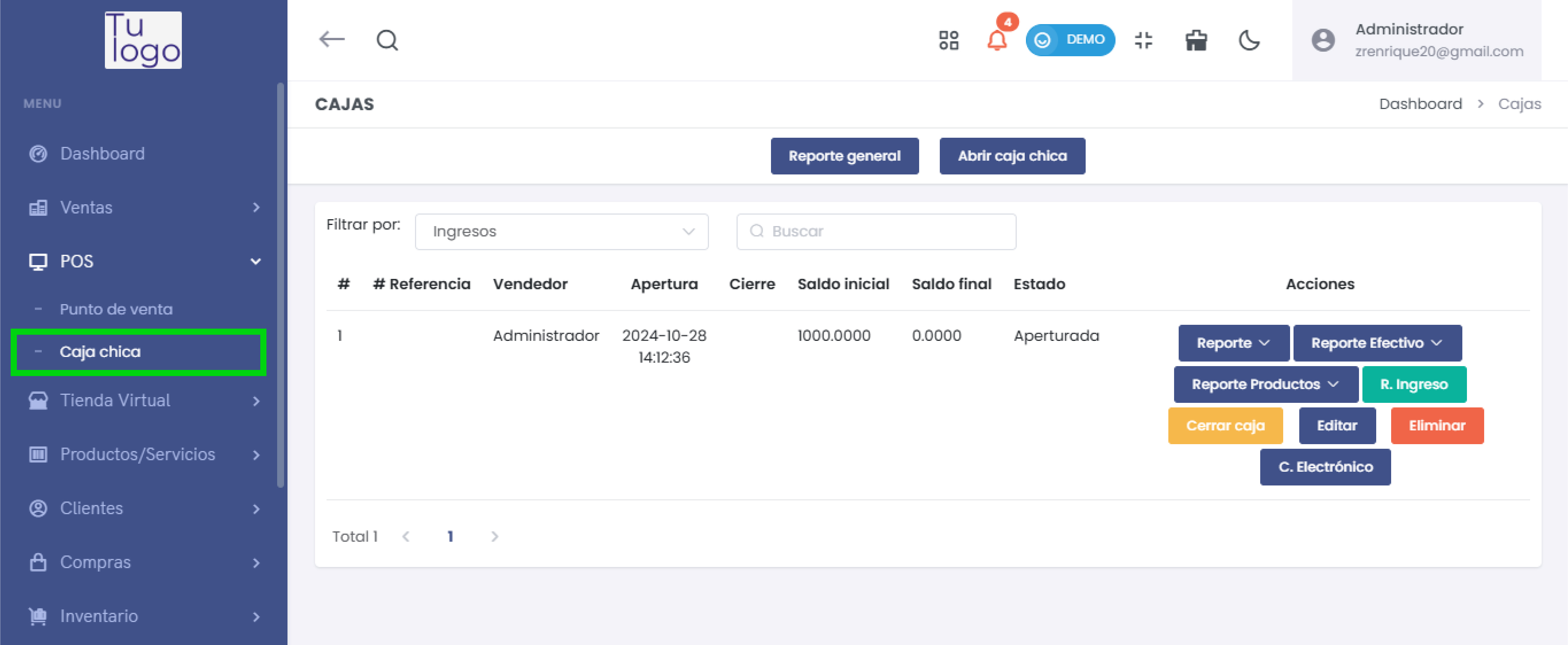The height and width of the screenshot is (645, 1568).
Task: Open the search magnifier in top bar
Action: click(x=387, y=40)
